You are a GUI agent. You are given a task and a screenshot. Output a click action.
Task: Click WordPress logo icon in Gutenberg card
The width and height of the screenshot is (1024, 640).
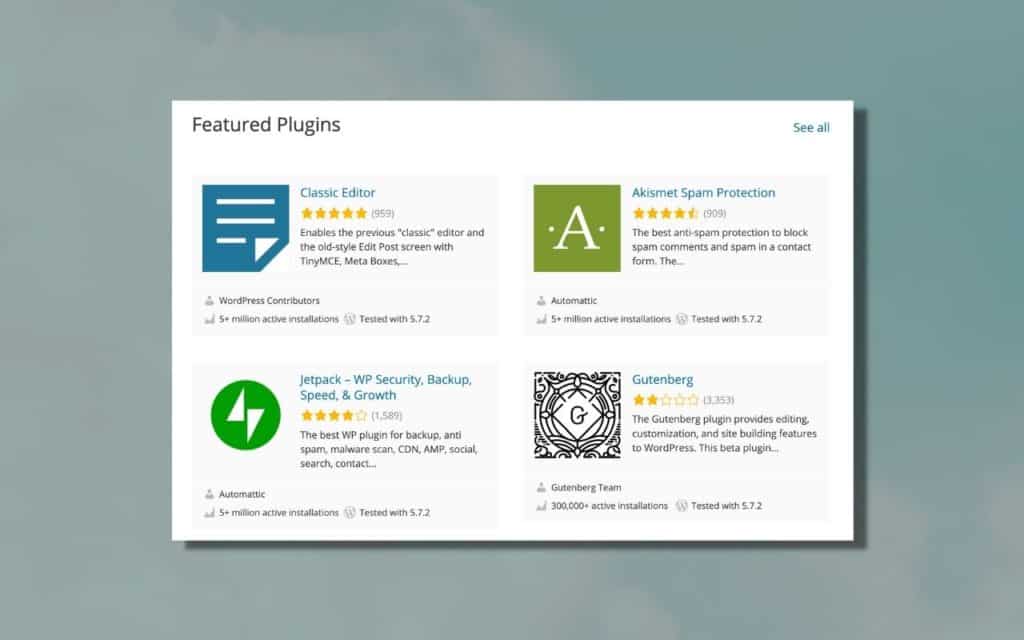pyautogui.click(x=682, y=505)
